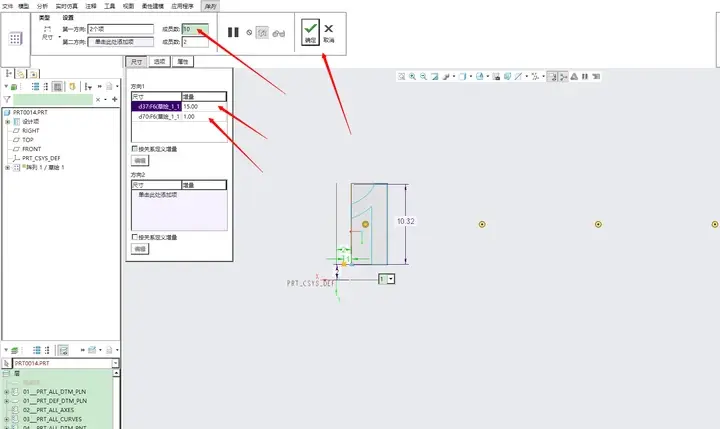Click the refit view icon in the graphics toolbar
Screen dimensions: 720x429
coord(401,76)
